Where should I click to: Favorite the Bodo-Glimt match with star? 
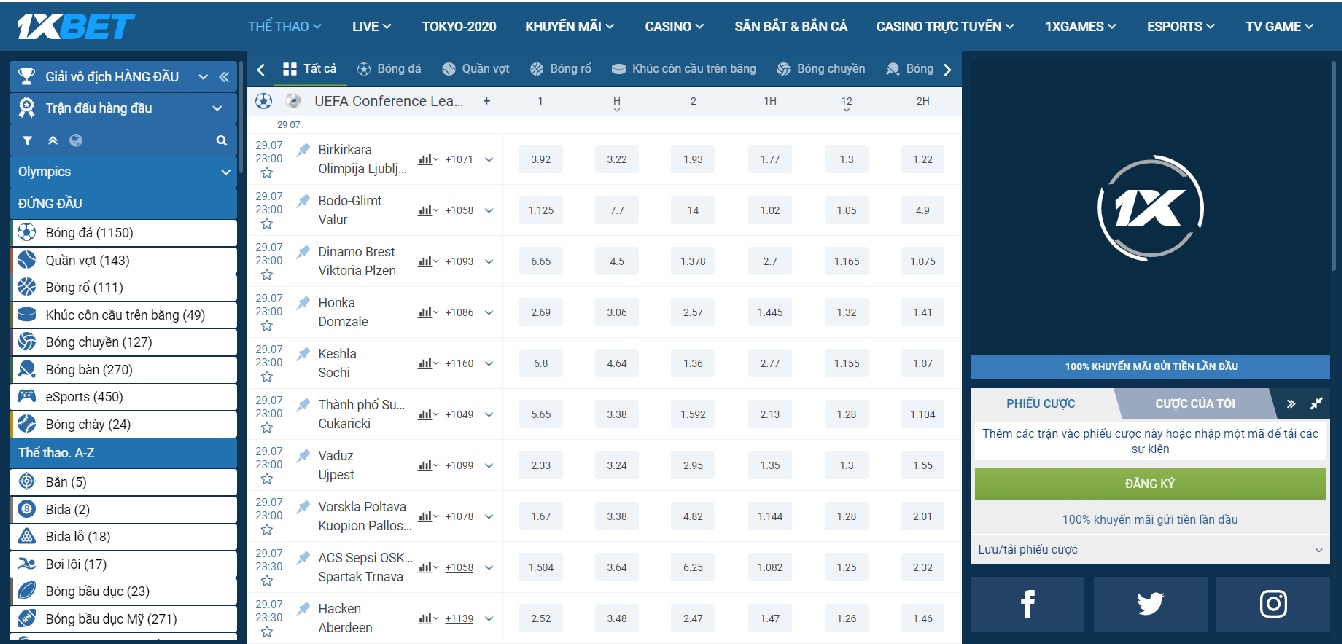click(267, 224)
